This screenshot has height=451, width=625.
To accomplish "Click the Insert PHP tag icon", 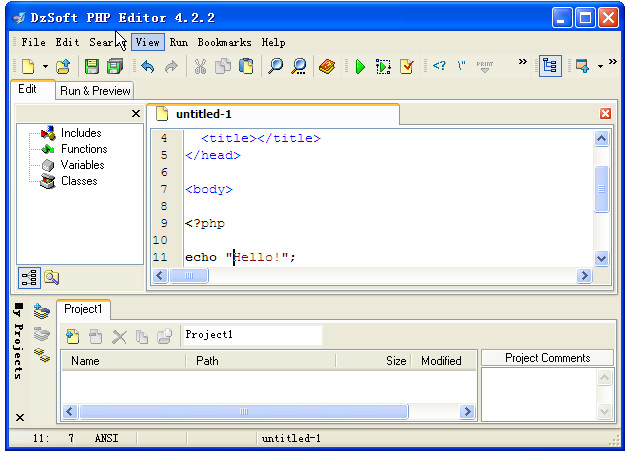I will (x=439, y=67).
